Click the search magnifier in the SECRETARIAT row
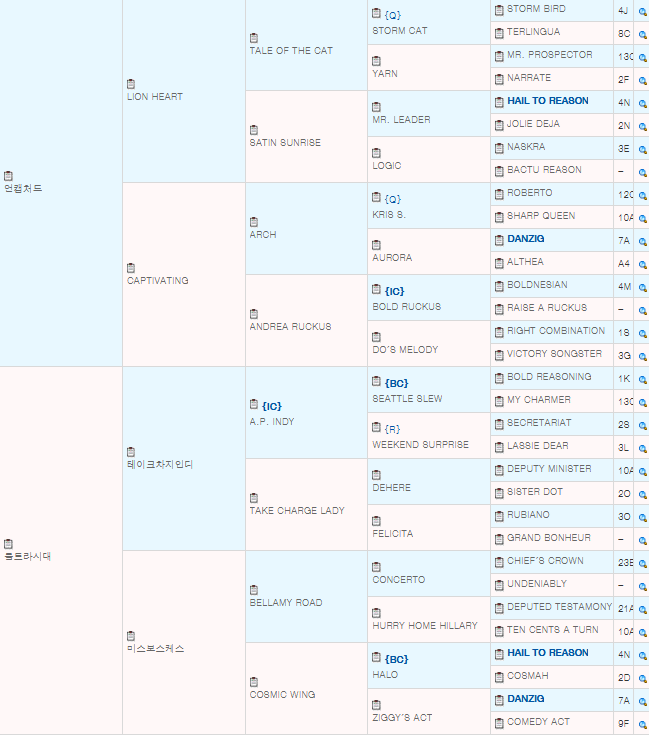 point(642,424)
